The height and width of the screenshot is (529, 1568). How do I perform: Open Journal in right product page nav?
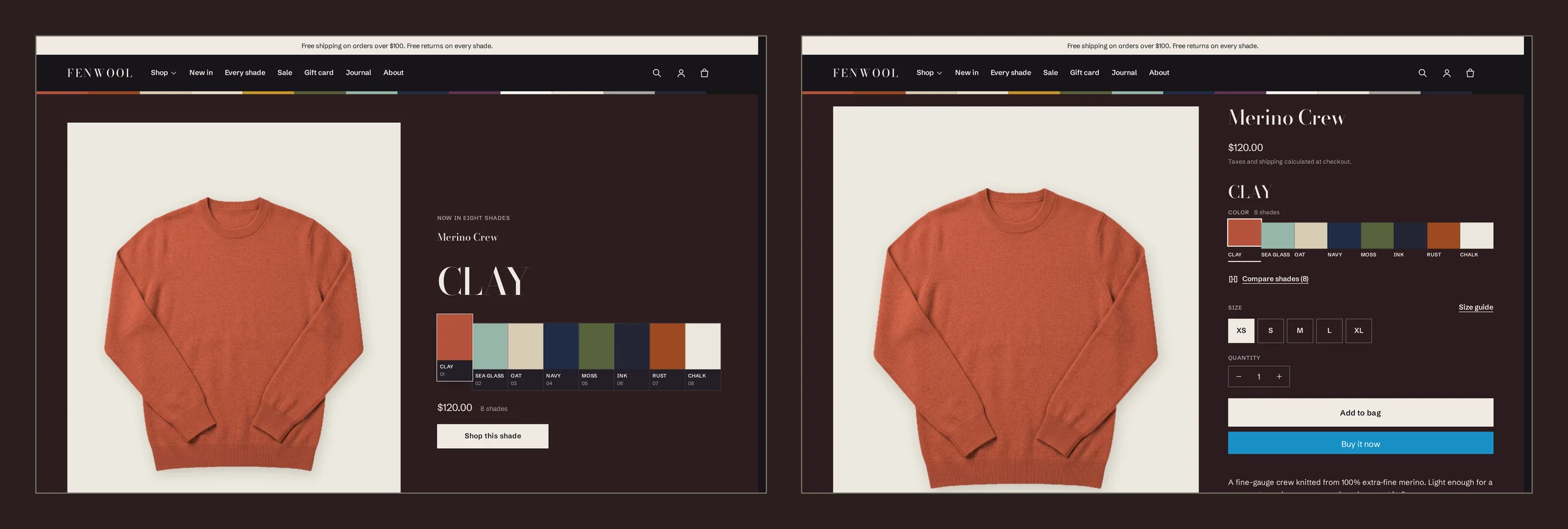pos(1124,72)
